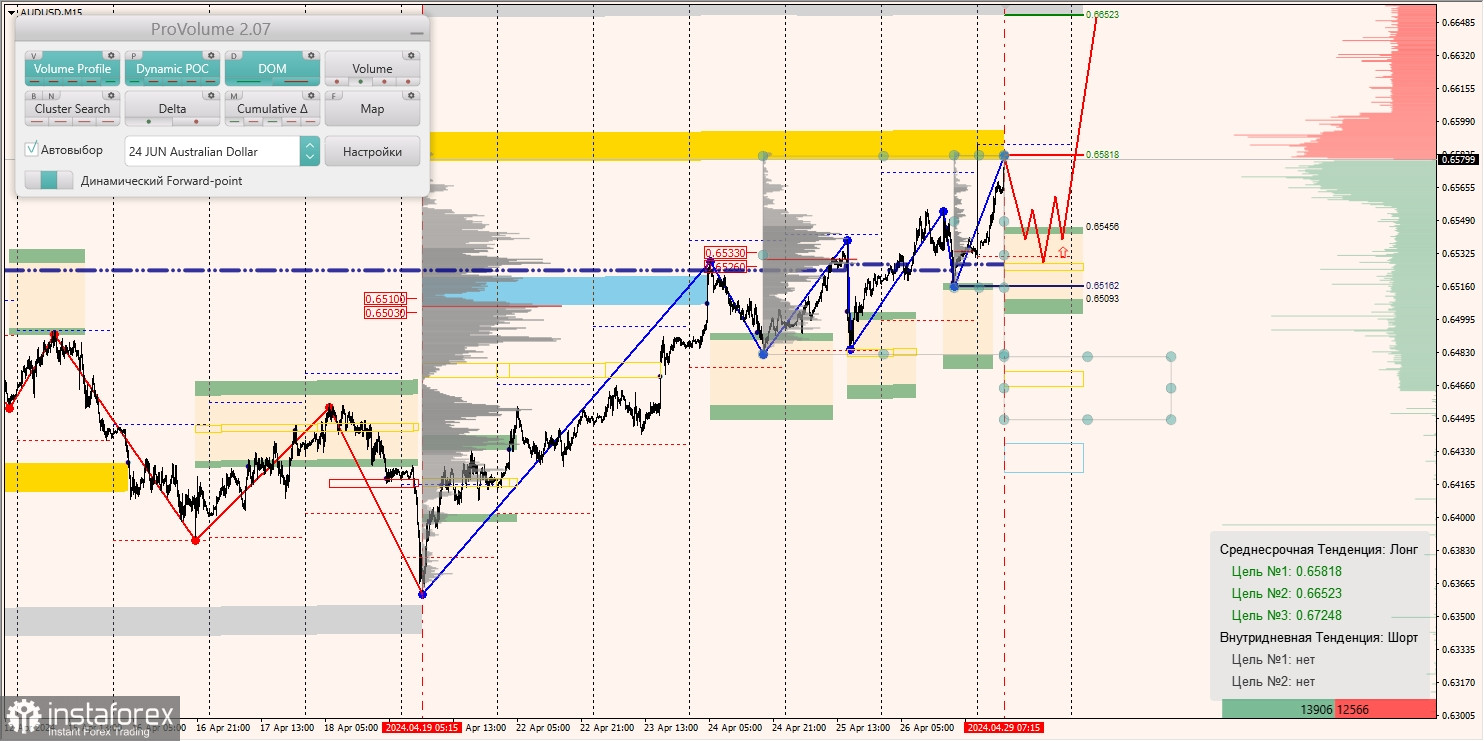Open Настройки settings
This screenshot has height=741, width=1484.
click(x=372, y=151)
